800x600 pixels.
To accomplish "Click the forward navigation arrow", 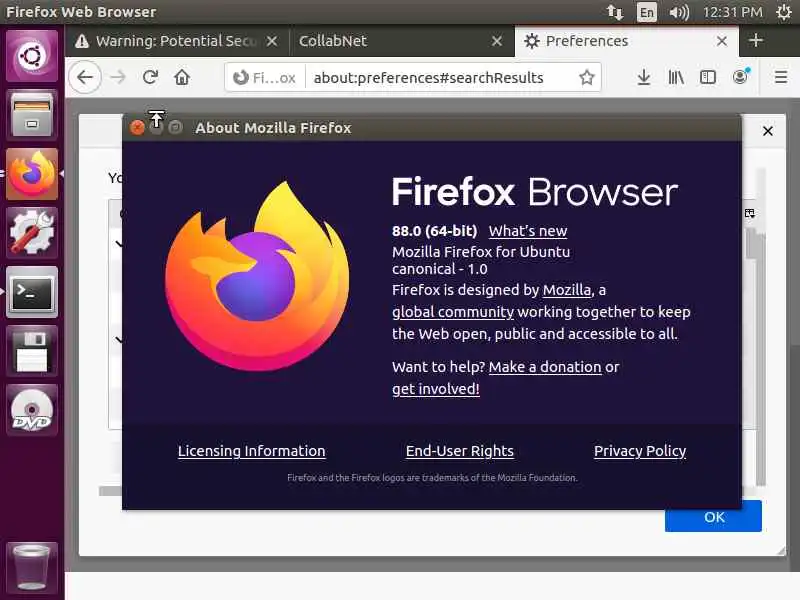I will [x=118, y=78].
